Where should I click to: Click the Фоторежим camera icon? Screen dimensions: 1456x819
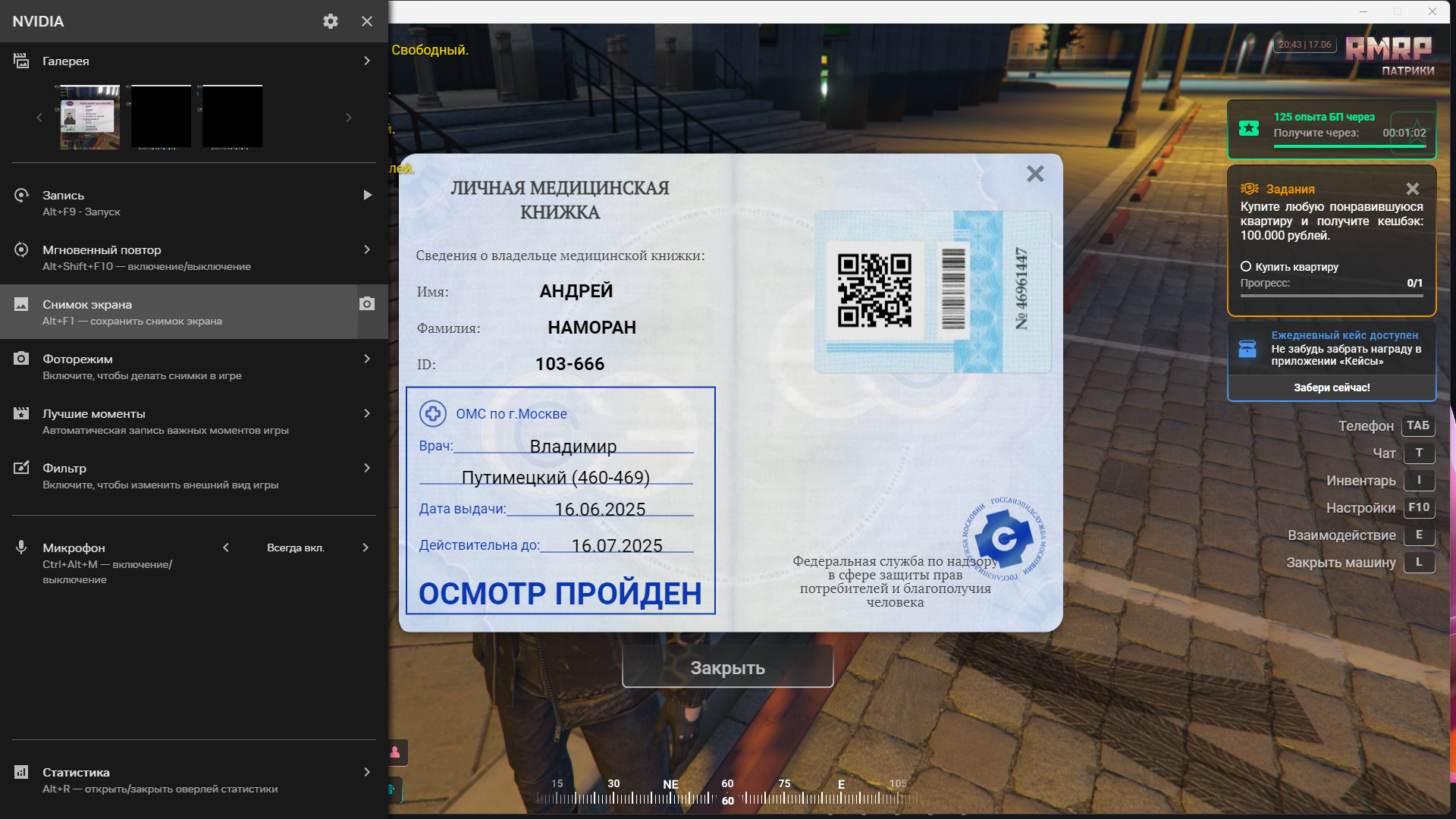(x=21, y=359)
